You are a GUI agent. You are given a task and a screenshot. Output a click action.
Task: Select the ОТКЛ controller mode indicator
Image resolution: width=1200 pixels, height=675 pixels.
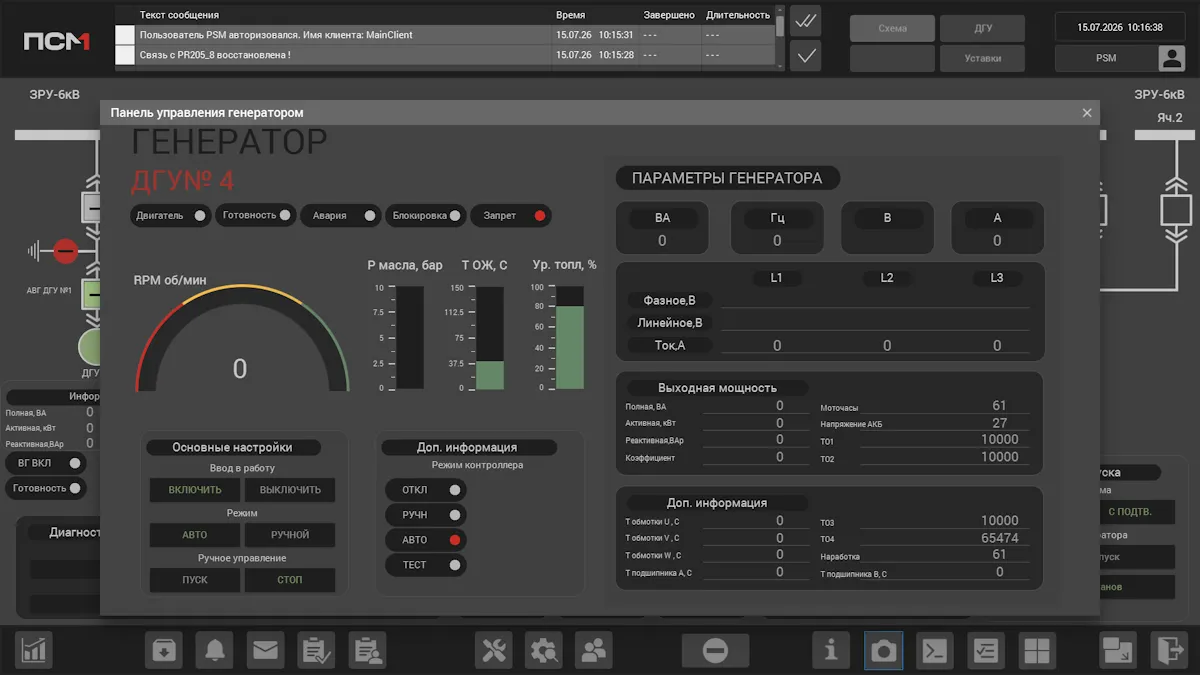(426, 490)
